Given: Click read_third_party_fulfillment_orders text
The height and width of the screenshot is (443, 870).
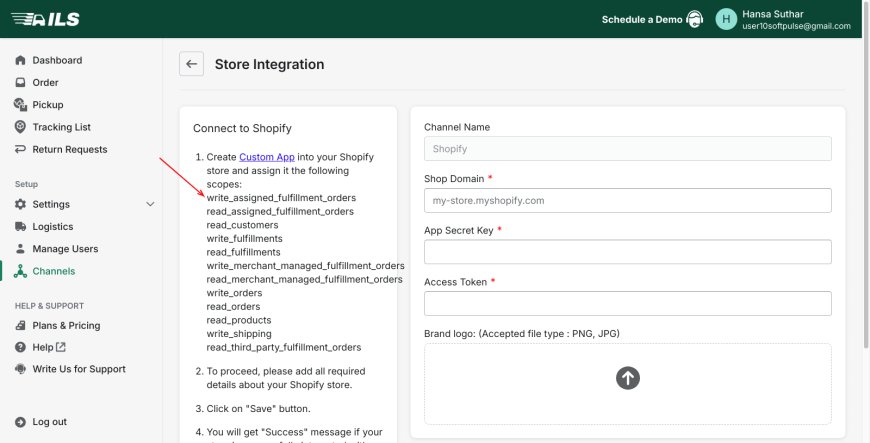Looking at the screenshot, I should pyautogui.click(x=284, y=348).
